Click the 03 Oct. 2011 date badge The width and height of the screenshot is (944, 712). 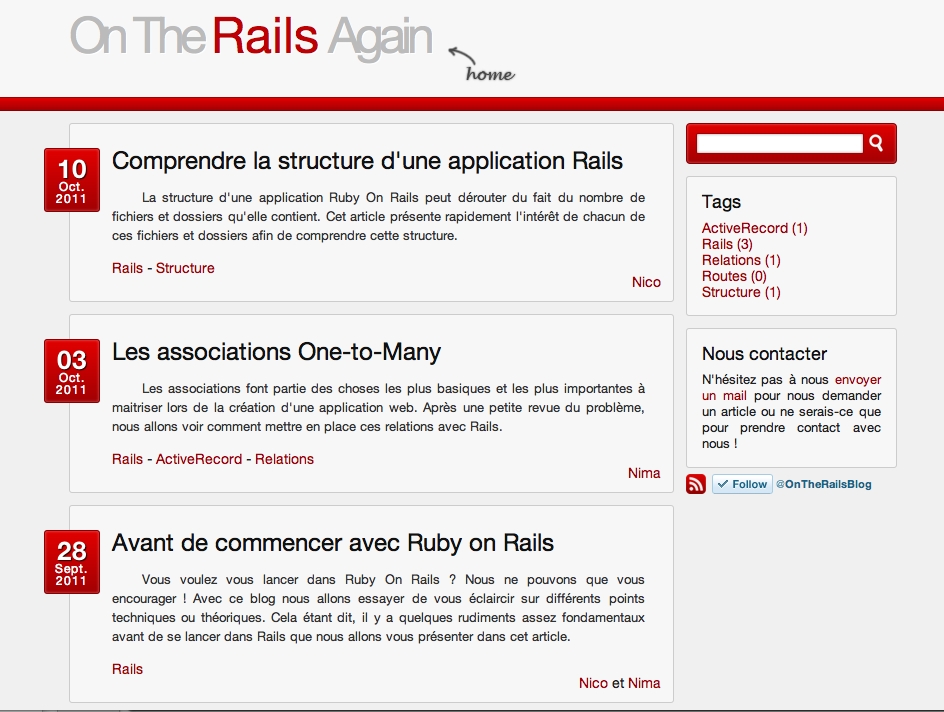[x=72, y=371]
